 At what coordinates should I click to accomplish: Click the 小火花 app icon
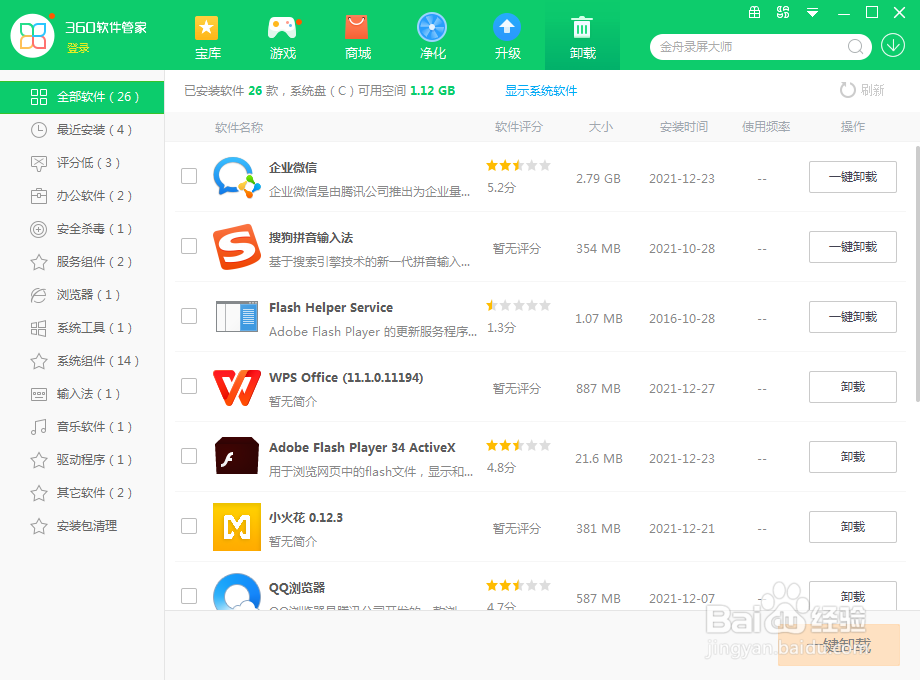click(x=236, y=527)
